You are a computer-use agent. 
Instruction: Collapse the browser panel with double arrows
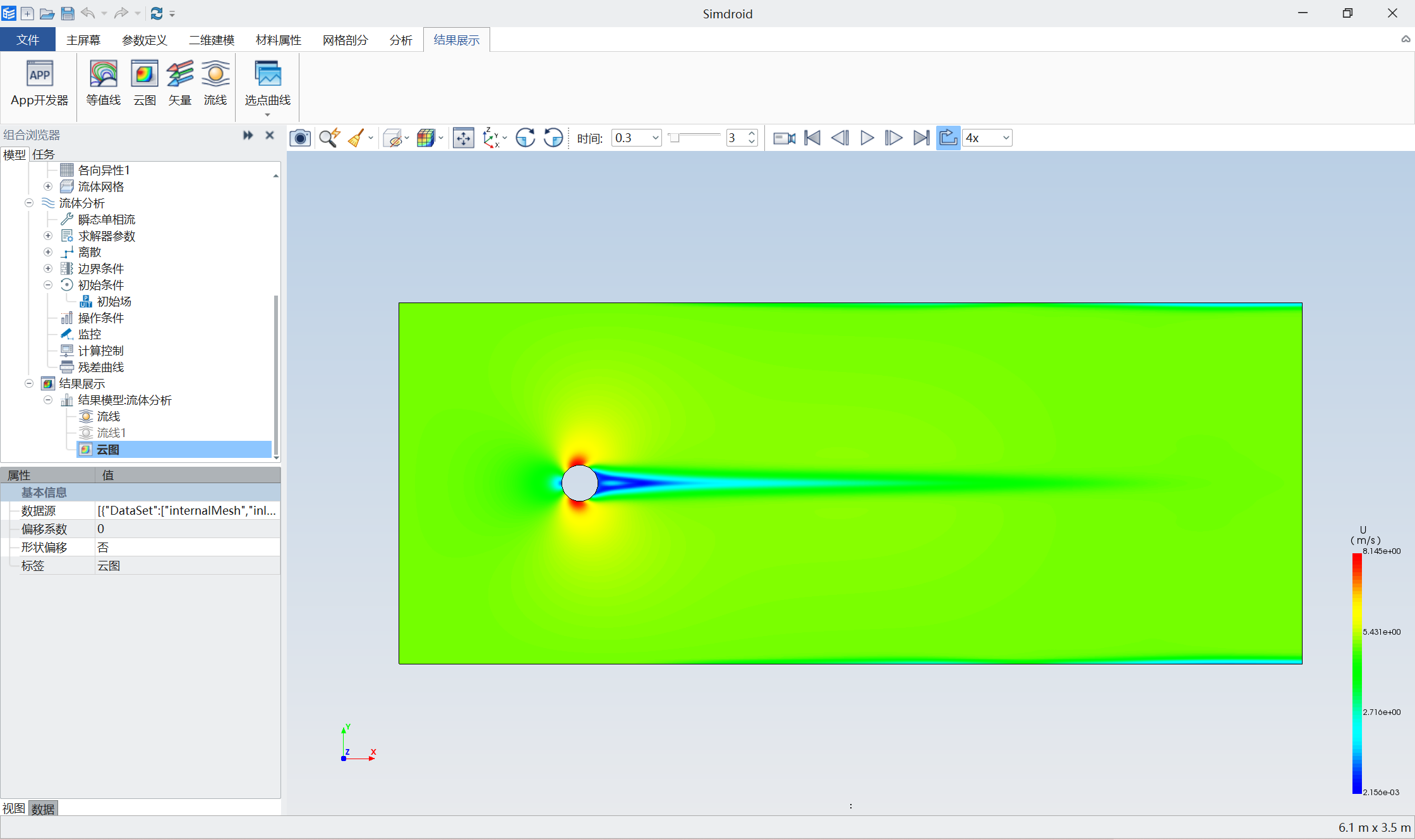248,135
